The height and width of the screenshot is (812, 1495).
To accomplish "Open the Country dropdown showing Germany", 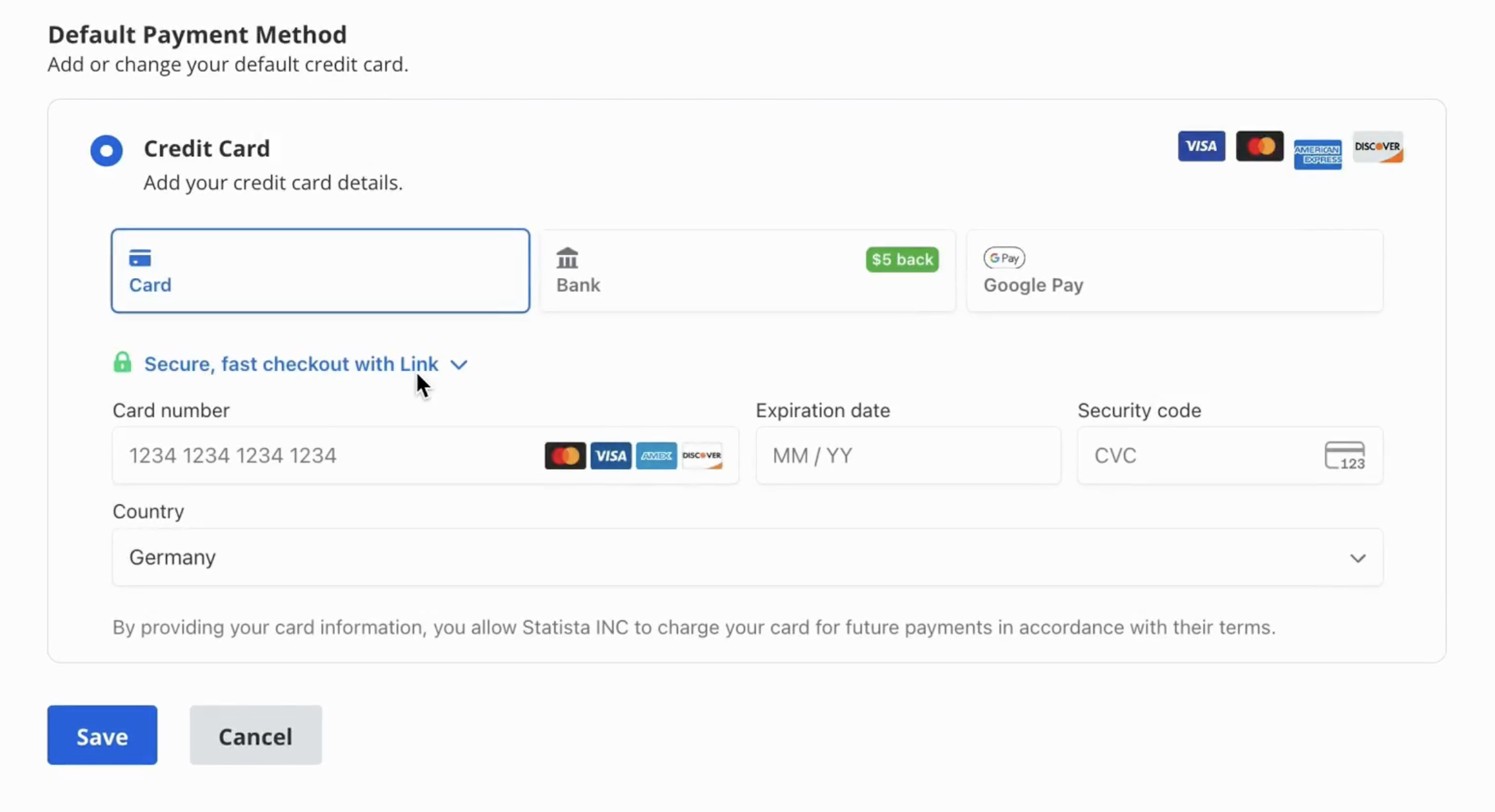I will pyautogui.click(x=747, y=557).
